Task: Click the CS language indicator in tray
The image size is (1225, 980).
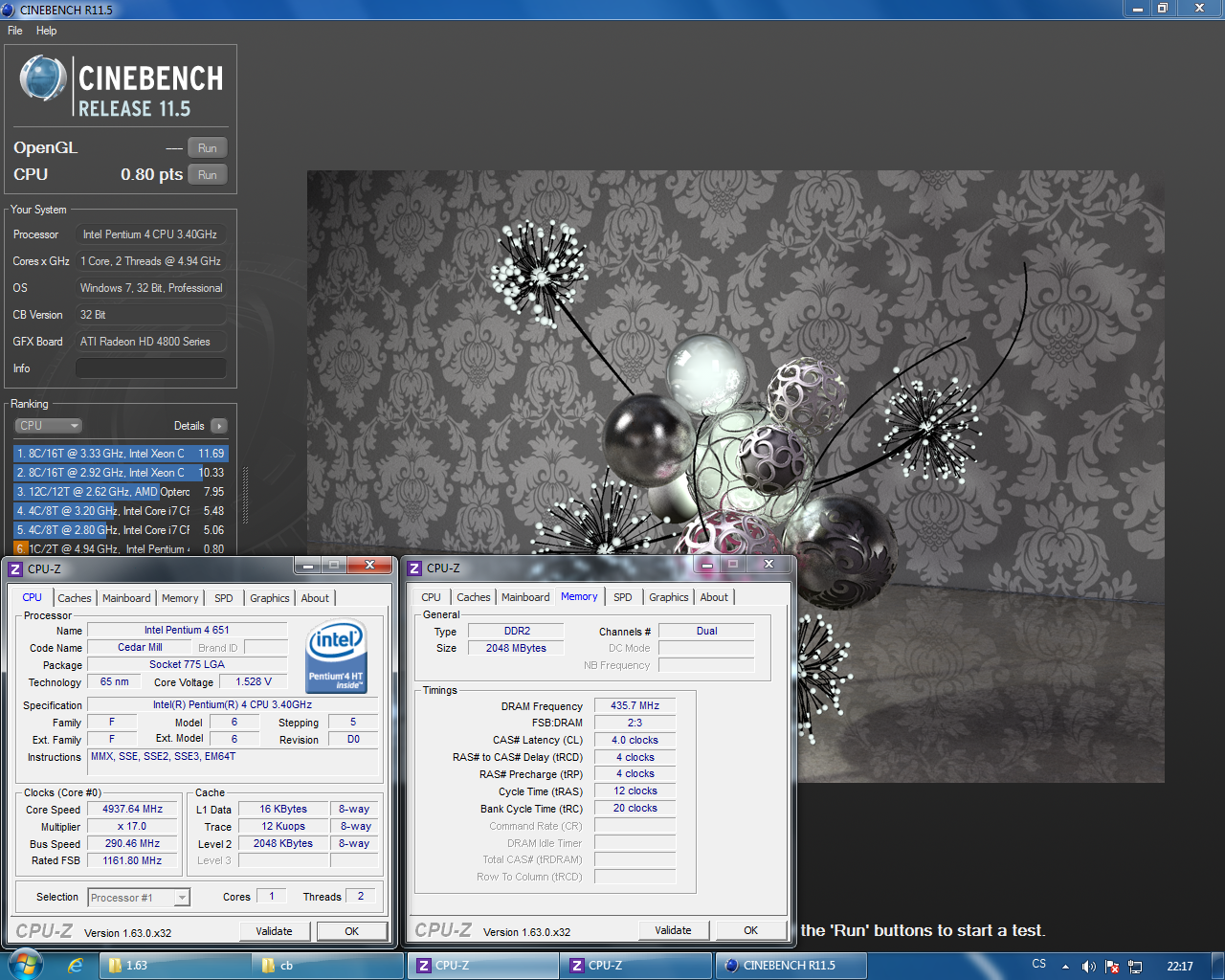Action: coord(1039,965)
